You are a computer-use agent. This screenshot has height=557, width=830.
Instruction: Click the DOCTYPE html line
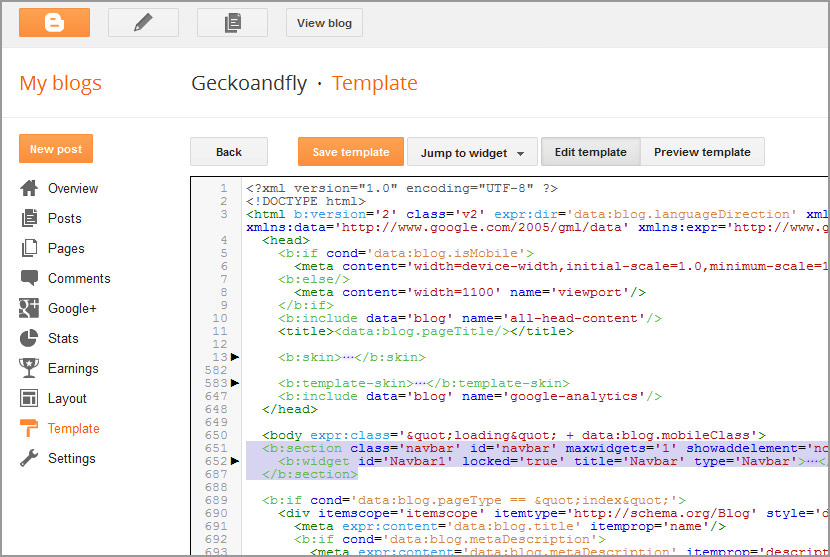coord(305,201)
